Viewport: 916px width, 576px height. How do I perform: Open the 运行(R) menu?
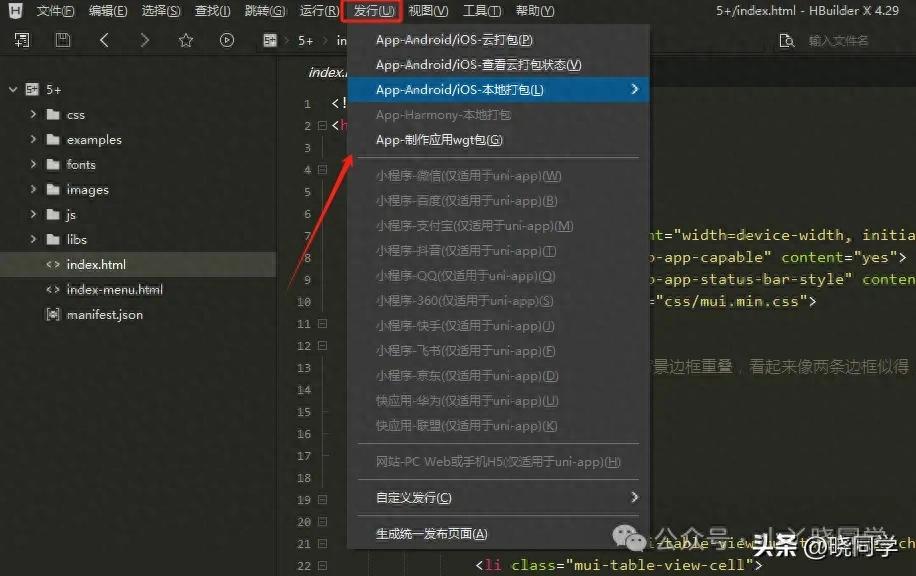point(320,11)
